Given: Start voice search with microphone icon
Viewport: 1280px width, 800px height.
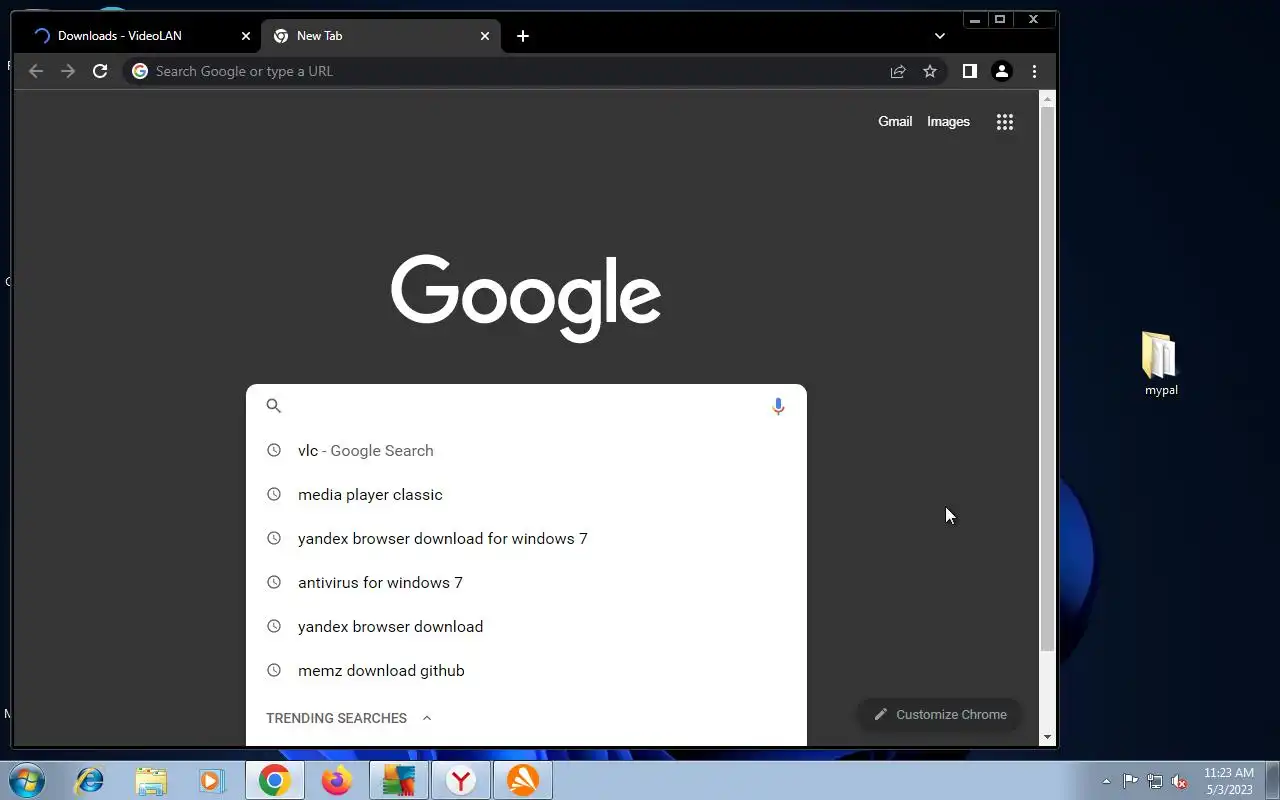Looking at the screenshot, I should click(778, 406).
